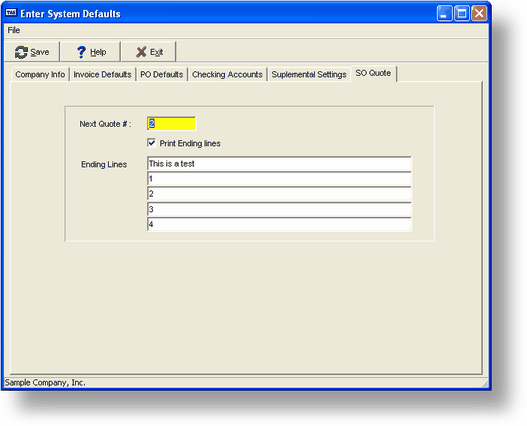527x426 pixels.
Task: Click the Exit X icon in toolbar
Action: 141,52
